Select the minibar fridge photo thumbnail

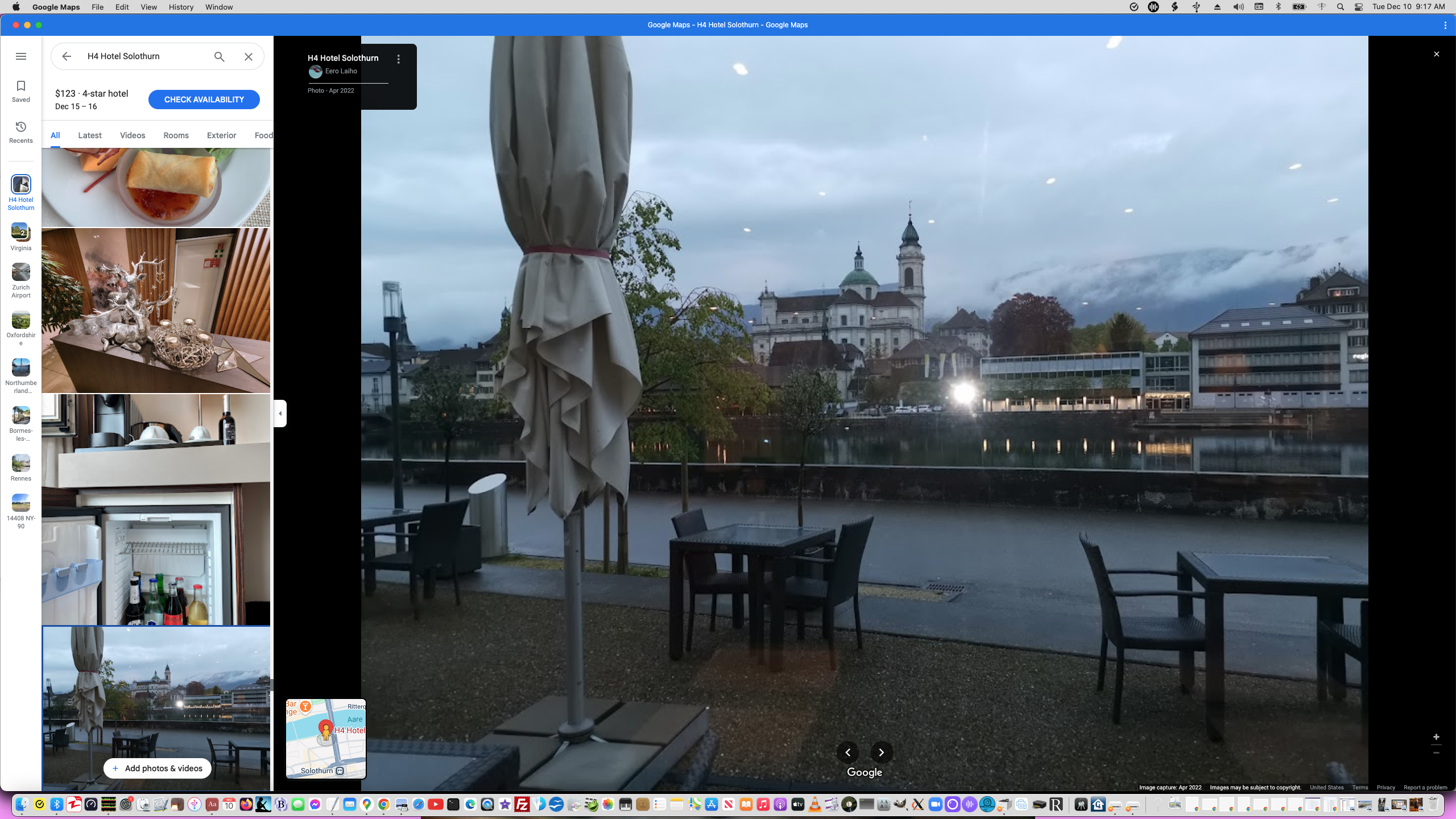156,510
